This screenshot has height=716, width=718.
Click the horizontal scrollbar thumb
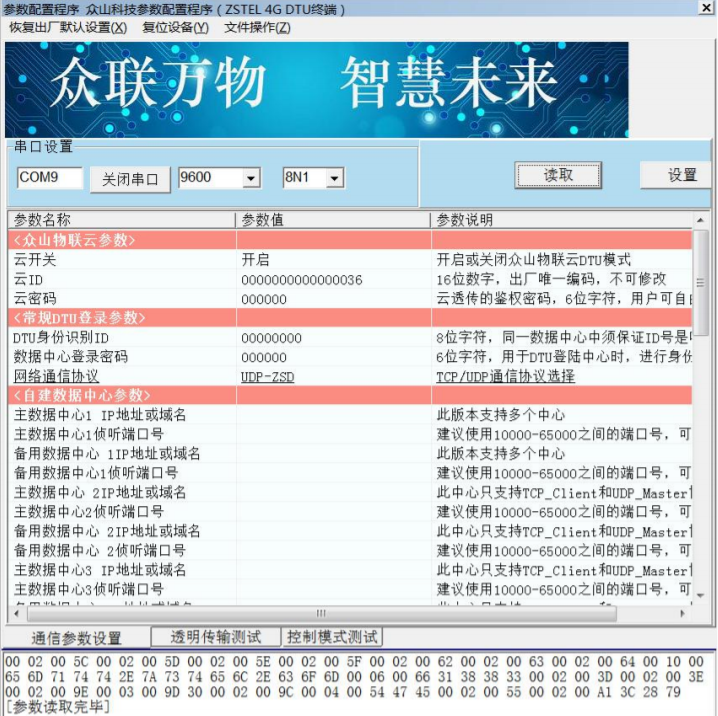coord(321,613)
